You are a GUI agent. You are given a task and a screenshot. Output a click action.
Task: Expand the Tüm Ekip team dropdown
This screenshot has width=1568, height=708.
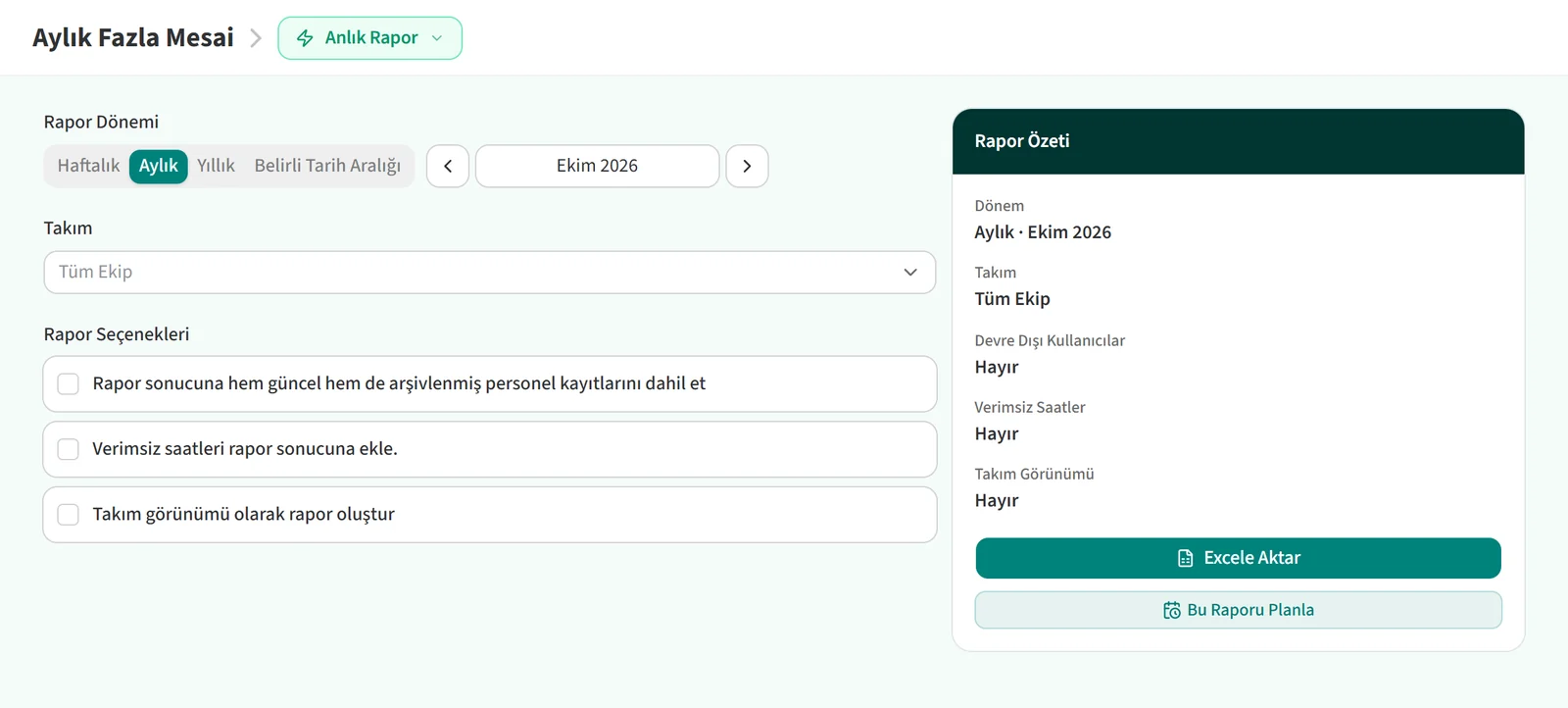[x=490, y=273]
